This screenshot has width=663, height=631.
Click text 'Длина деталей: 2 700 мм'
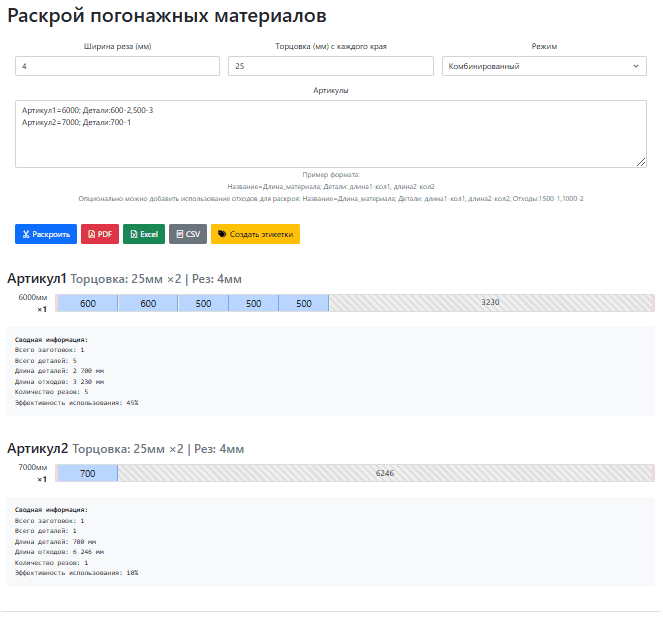(59, 370)
